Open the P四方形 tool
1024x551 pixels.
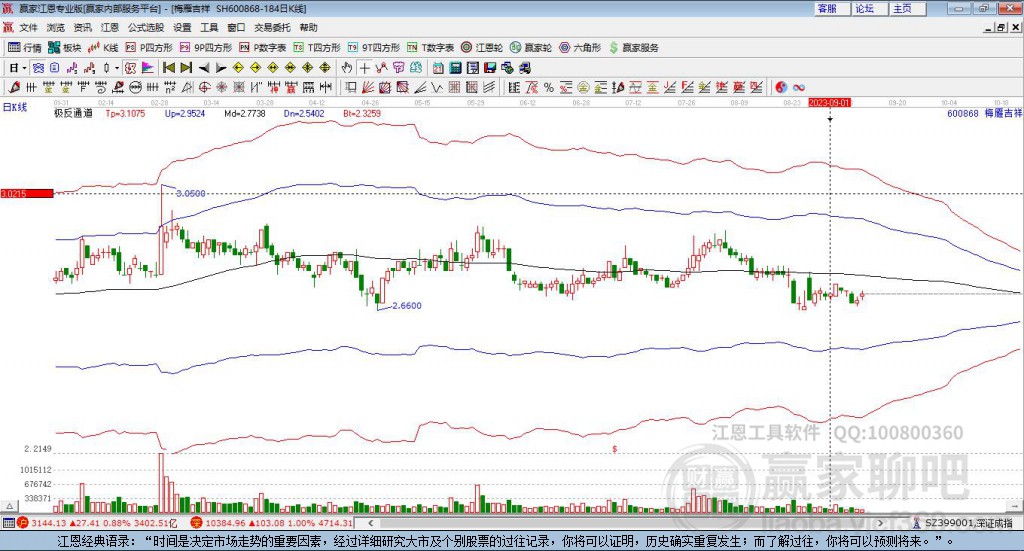click(149, 48)
